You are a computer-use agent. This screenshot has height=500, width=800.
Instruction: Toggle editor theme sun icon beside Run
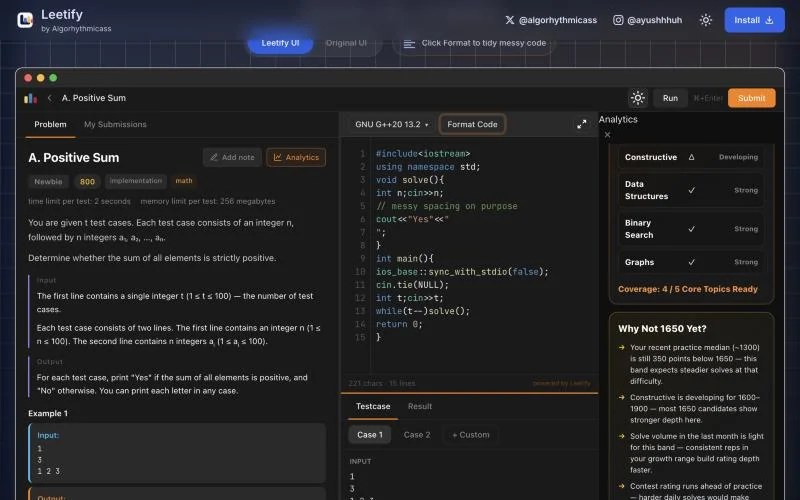pos(638,98)
